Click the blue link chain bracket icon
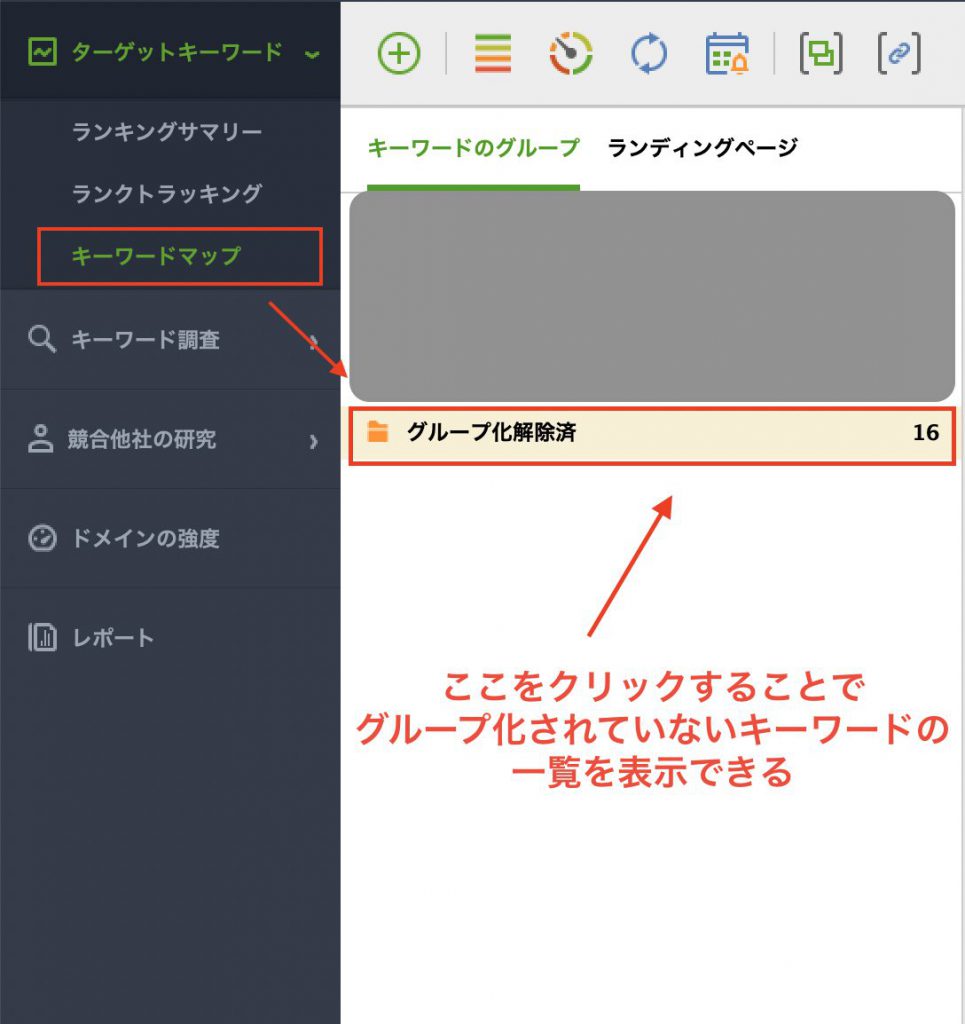Image resolution: width=965 pixels, height=1024 pixels. 899,53
